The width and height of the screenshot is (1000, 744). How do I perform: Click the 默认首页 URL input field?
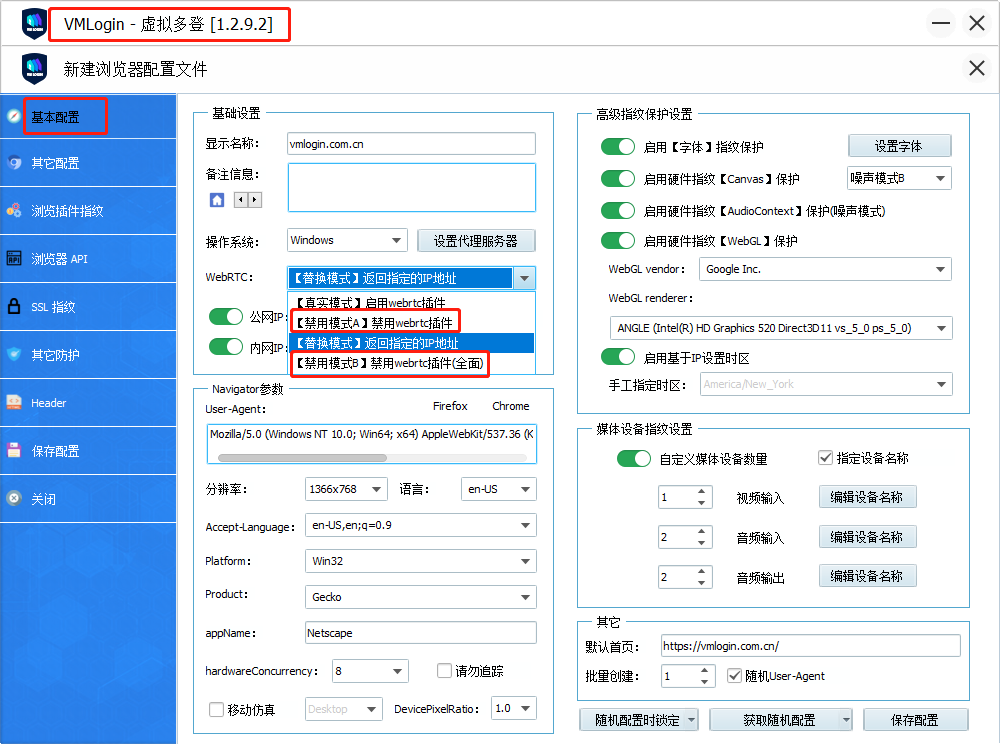[810, 646]
